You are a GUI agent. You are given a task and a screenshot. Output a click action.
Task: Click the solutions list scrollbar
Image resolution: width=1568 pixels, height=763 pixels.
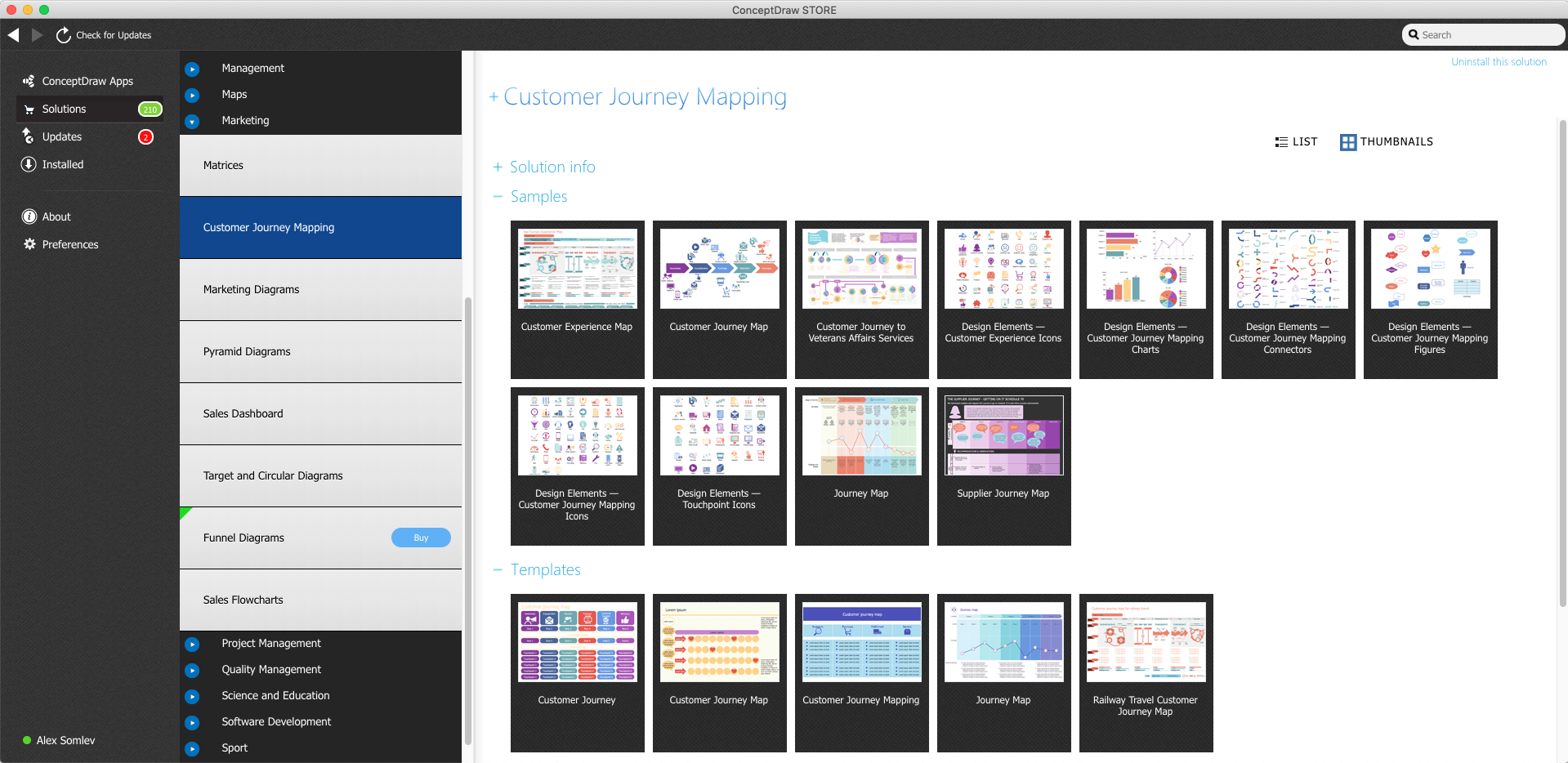pyautogui.click(x=468, y=521)
